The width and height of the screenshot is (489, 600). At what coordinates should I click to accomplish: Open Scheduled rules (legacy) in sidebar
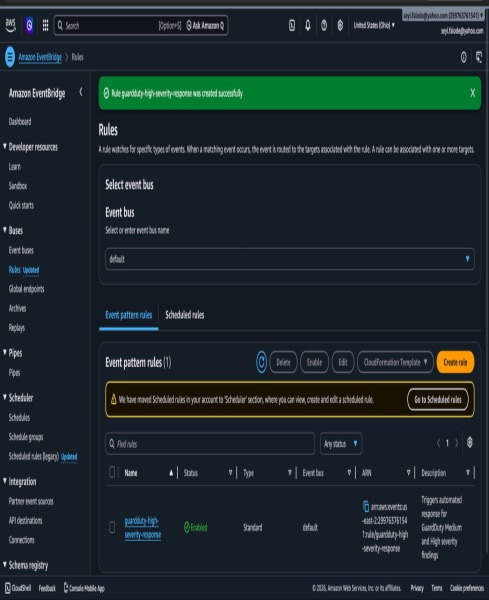34,456
